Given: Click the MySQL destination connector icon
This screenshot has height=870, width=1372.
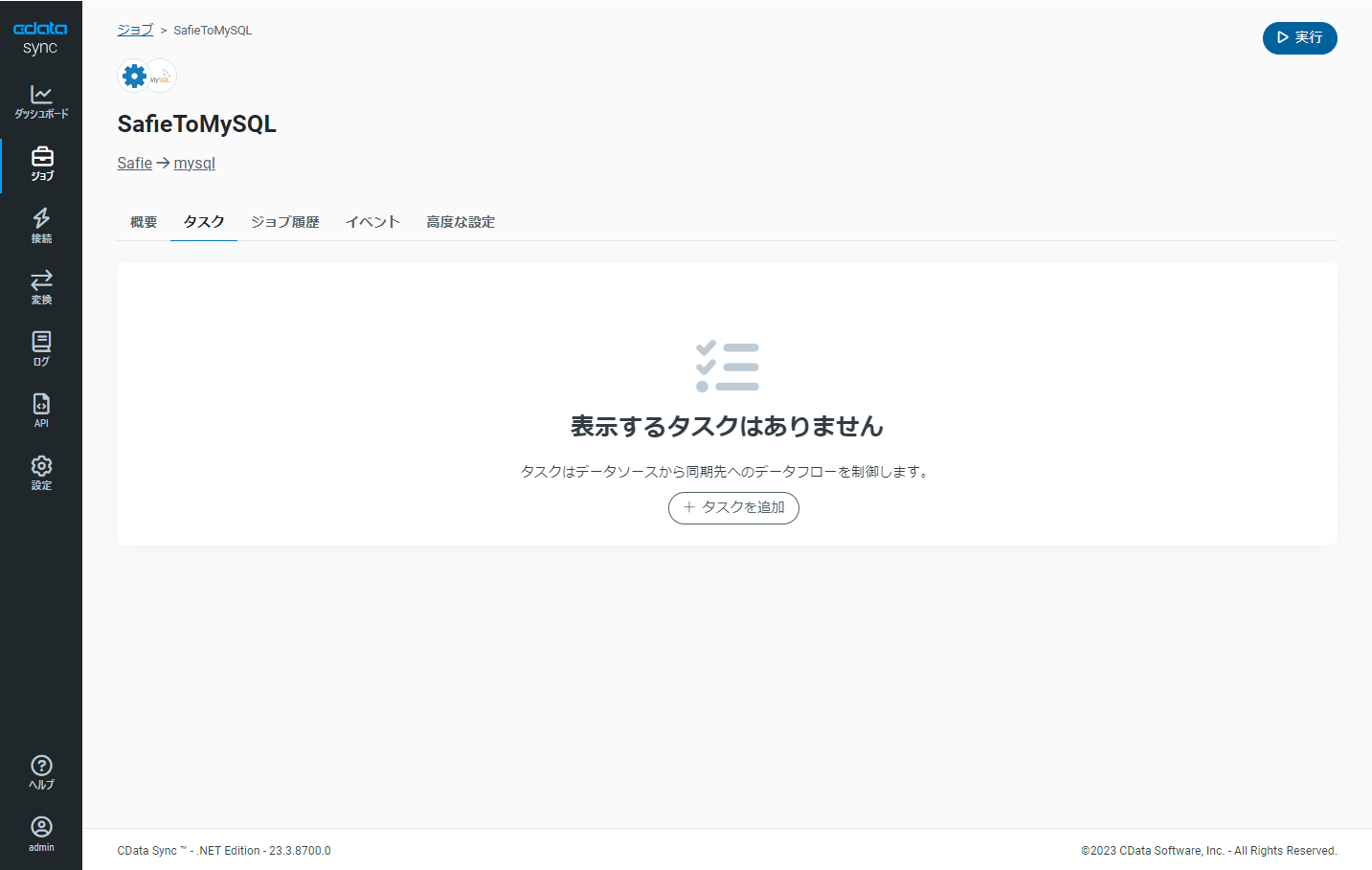Looking at the screenshot, I should pos(163,76).
